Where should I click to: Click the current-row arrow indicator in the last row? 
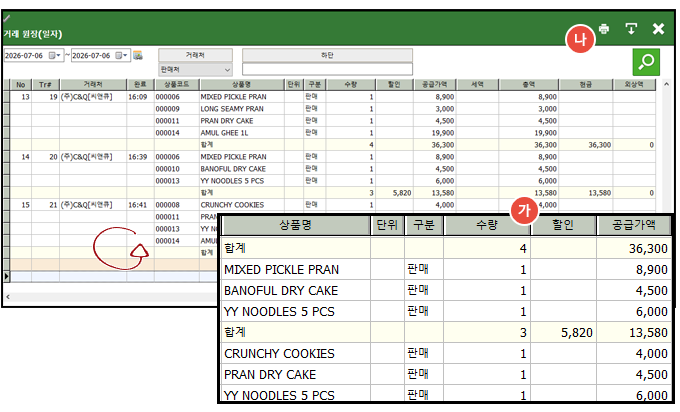(7, 276)
